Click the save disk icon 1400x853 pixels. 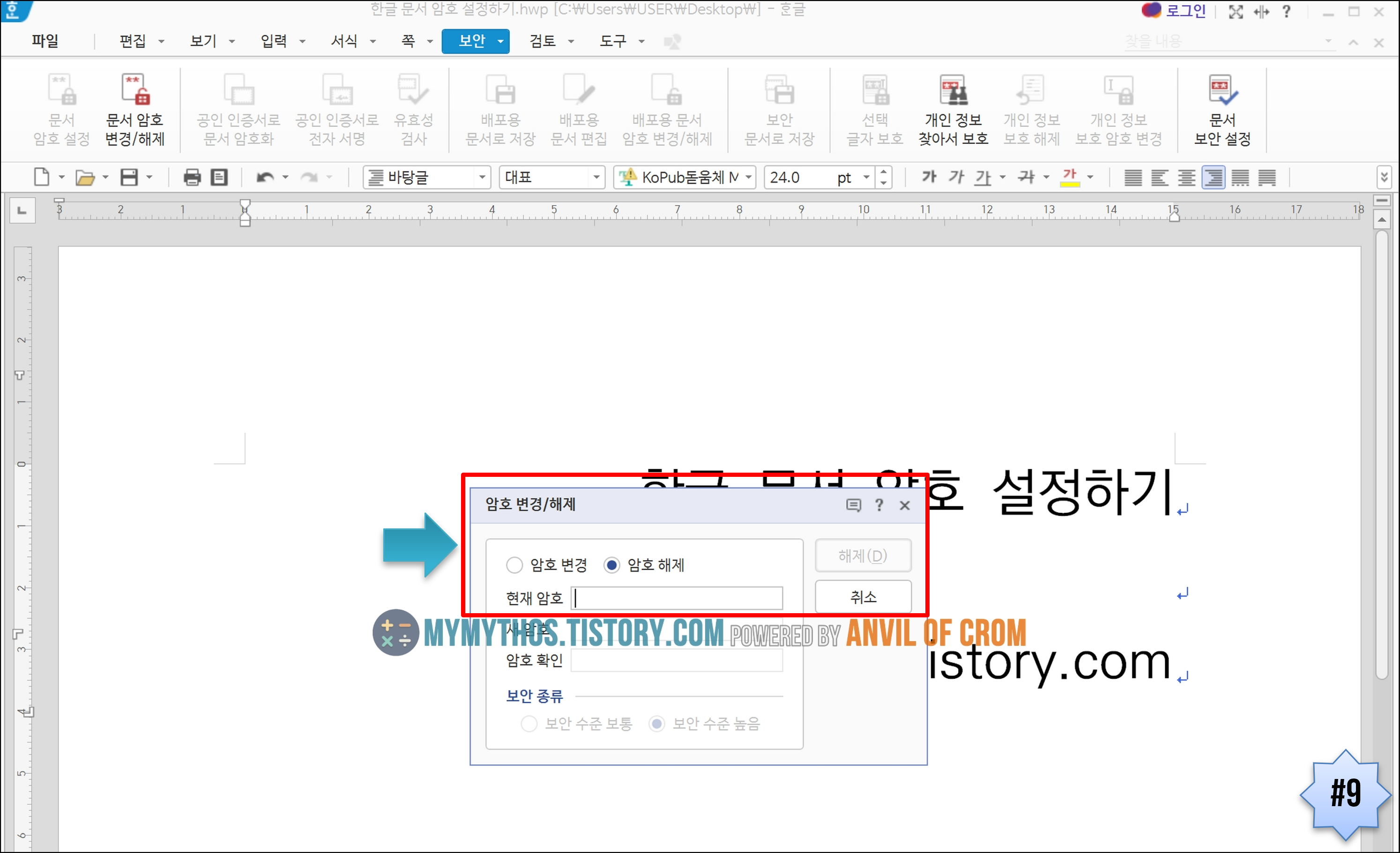(129, 177)
